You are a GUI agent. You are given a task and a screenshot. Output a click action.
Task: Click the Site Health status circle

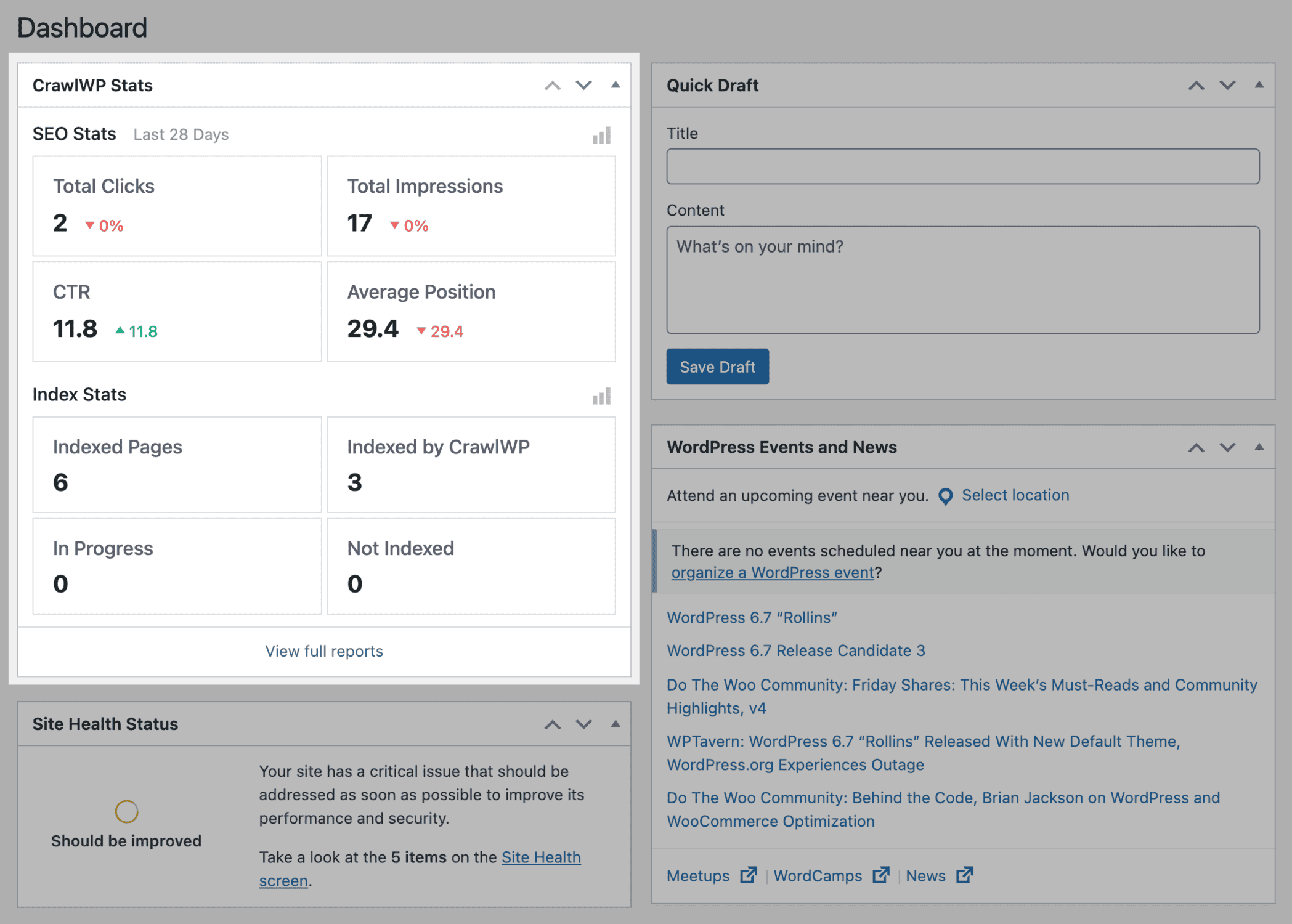point(126,811)
